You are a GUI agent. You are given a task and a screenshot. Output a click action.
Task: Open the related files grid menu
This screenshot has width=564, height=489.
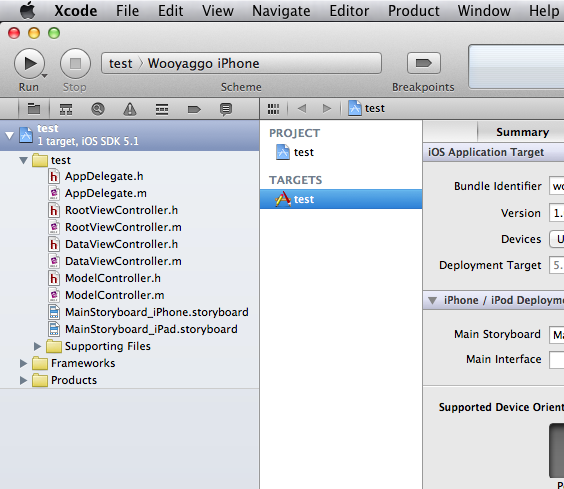tap(273, 109)
